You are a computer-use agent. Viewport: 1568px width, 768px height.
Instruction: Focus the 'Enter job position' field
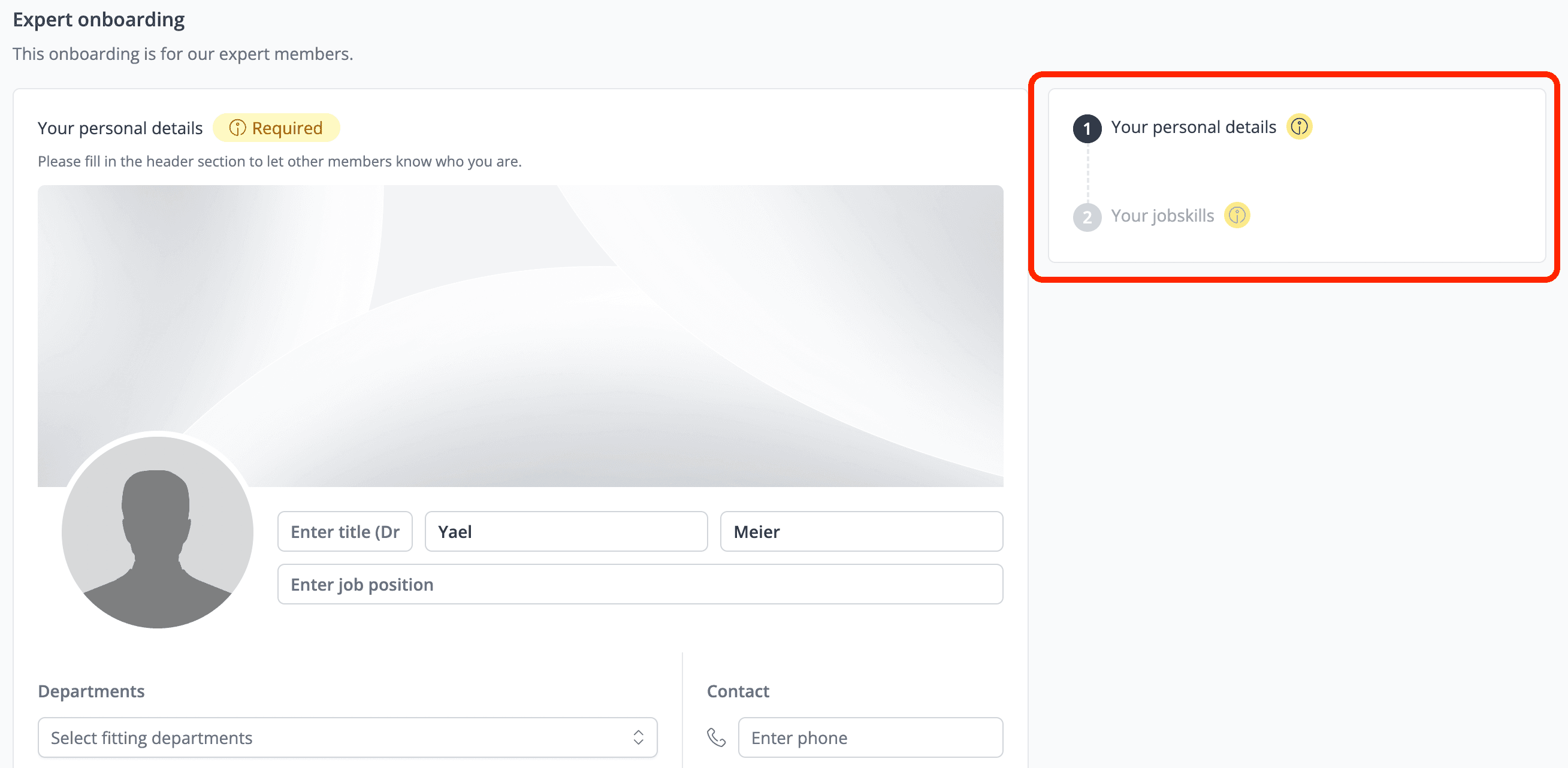click(x=640, y=584)
